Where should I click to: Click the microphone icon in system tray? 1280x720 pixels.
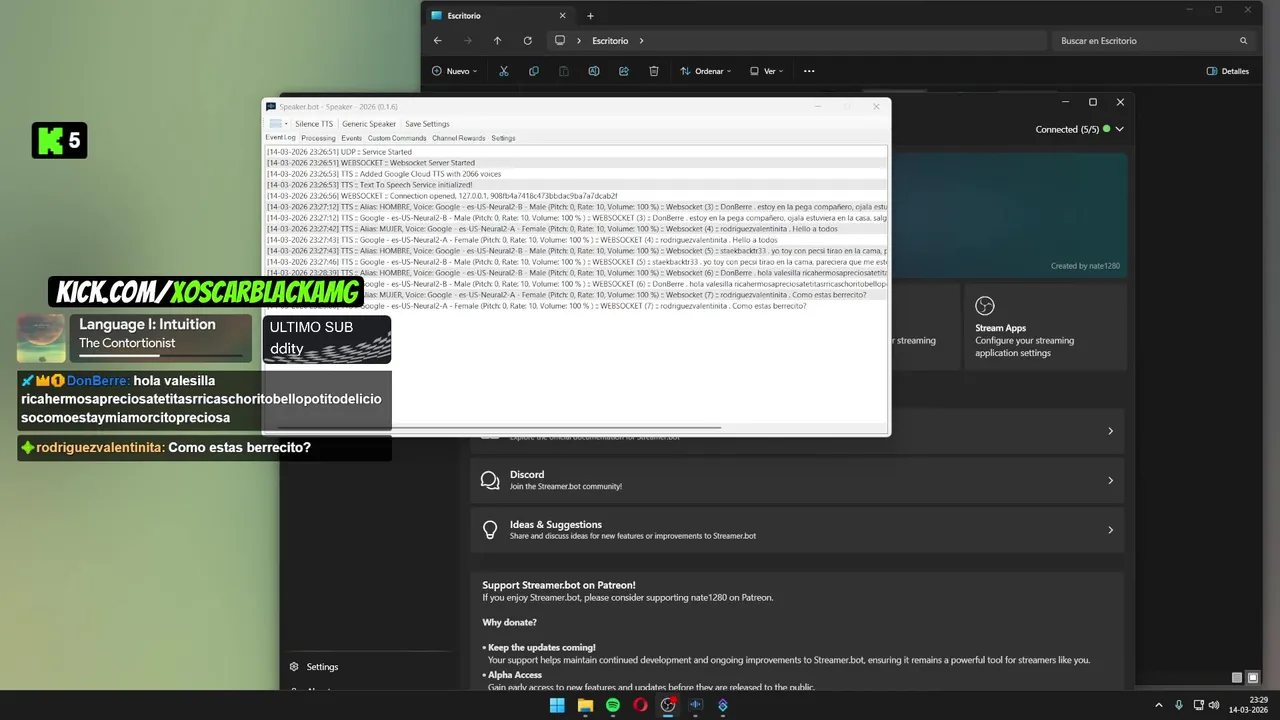1179,705
